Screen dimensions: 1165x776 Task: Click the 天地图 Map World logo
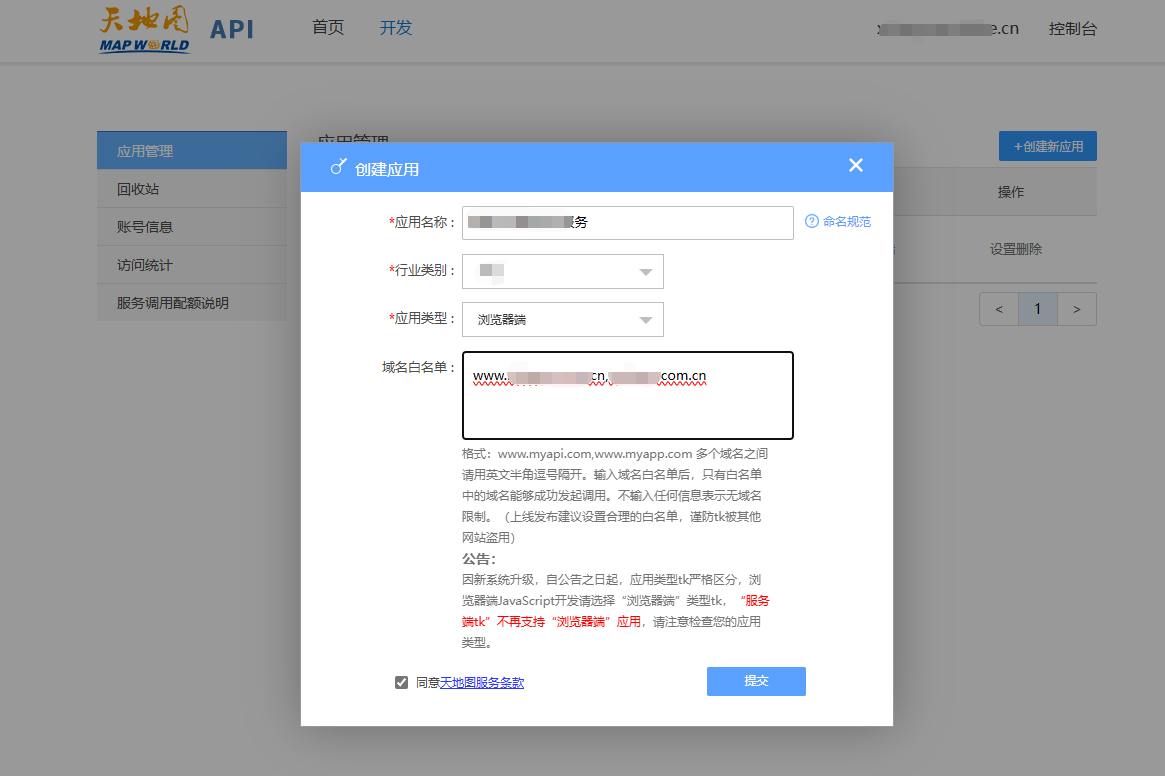point(145,30)
